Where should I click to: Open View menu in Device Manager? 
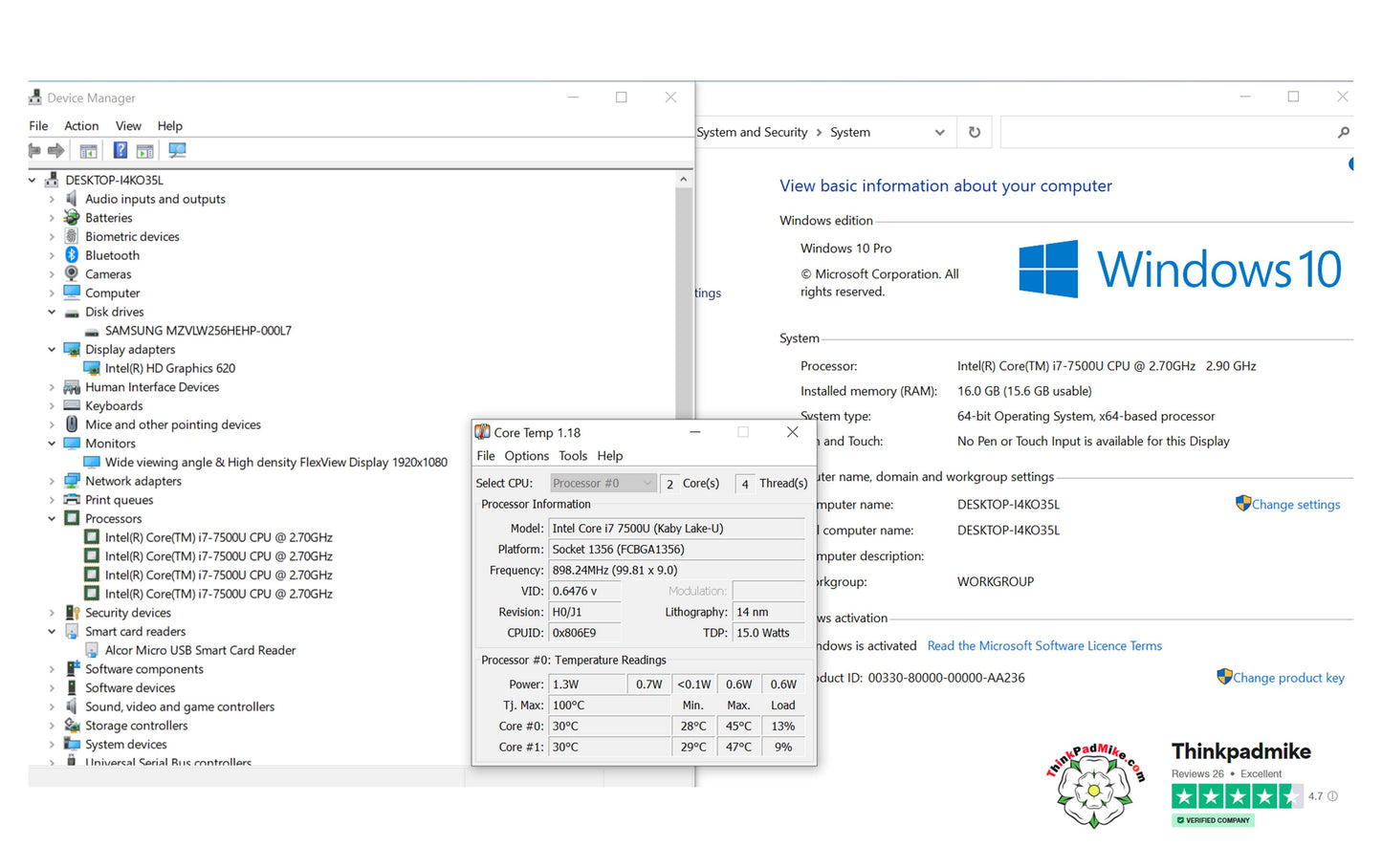128,126
